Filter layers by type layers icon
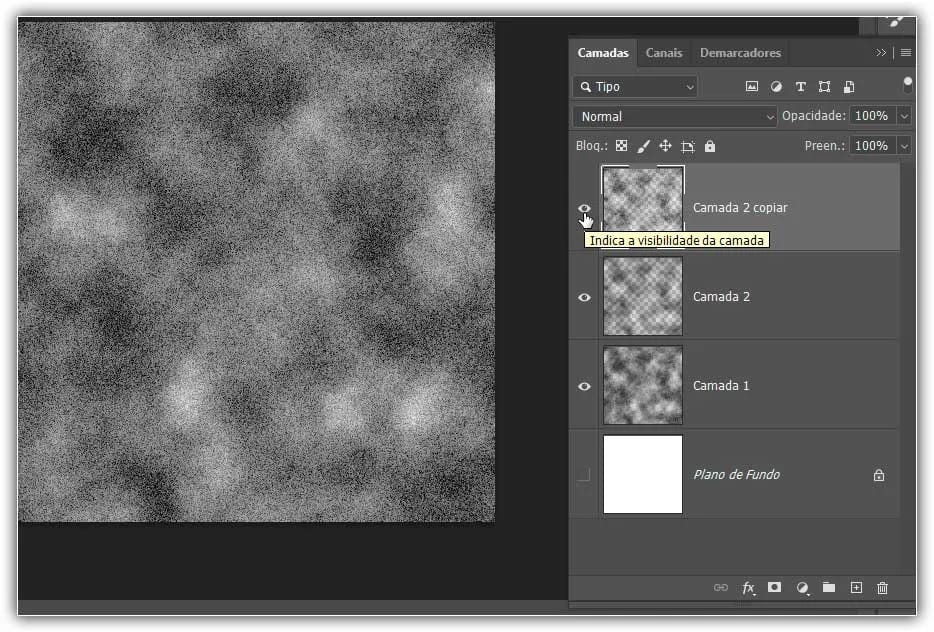This screenshot has height=632, width=934. pyautogui.click(x=801, y=87)
